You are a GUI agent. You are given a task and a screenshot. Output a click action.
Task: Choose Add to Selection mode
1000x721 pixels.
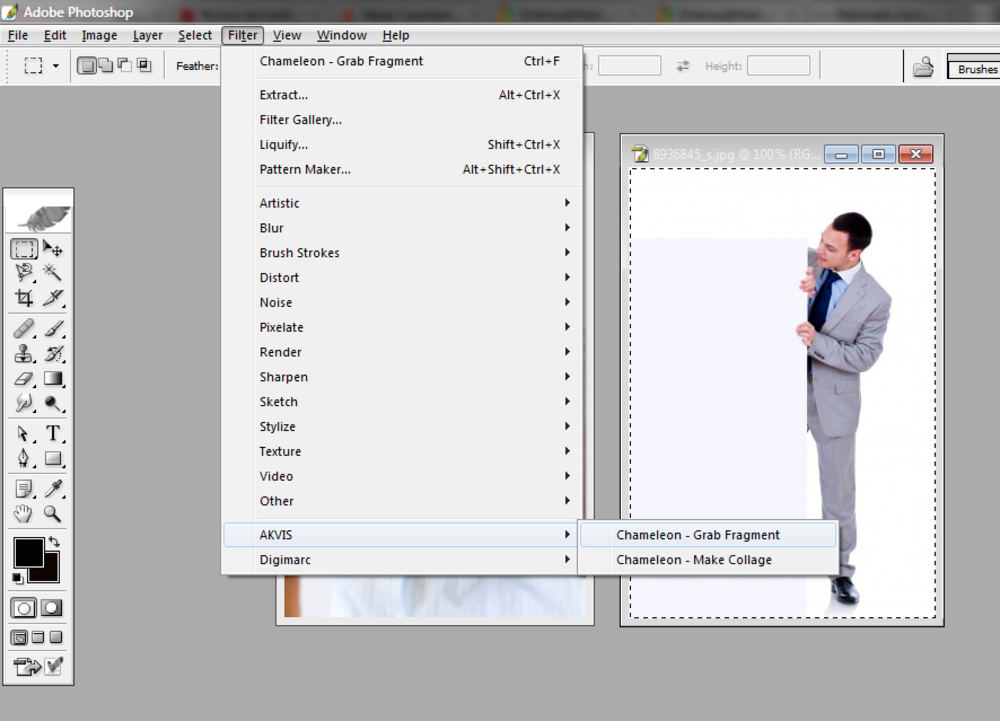[105, 65]
